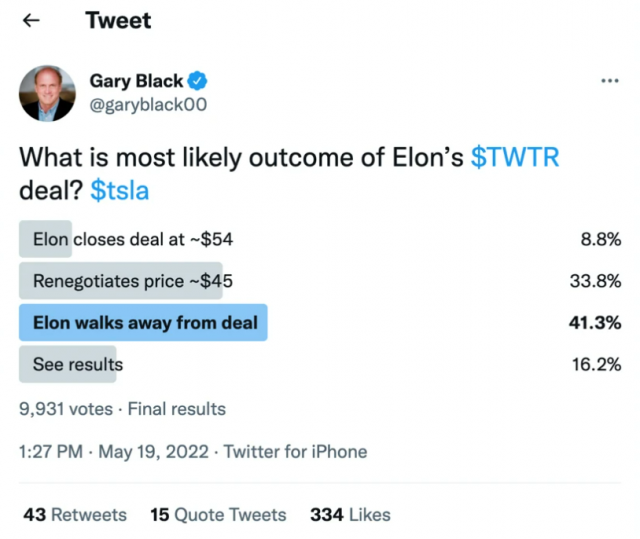
Task: View the 43 Retweets list
Action: click(75, 515)
